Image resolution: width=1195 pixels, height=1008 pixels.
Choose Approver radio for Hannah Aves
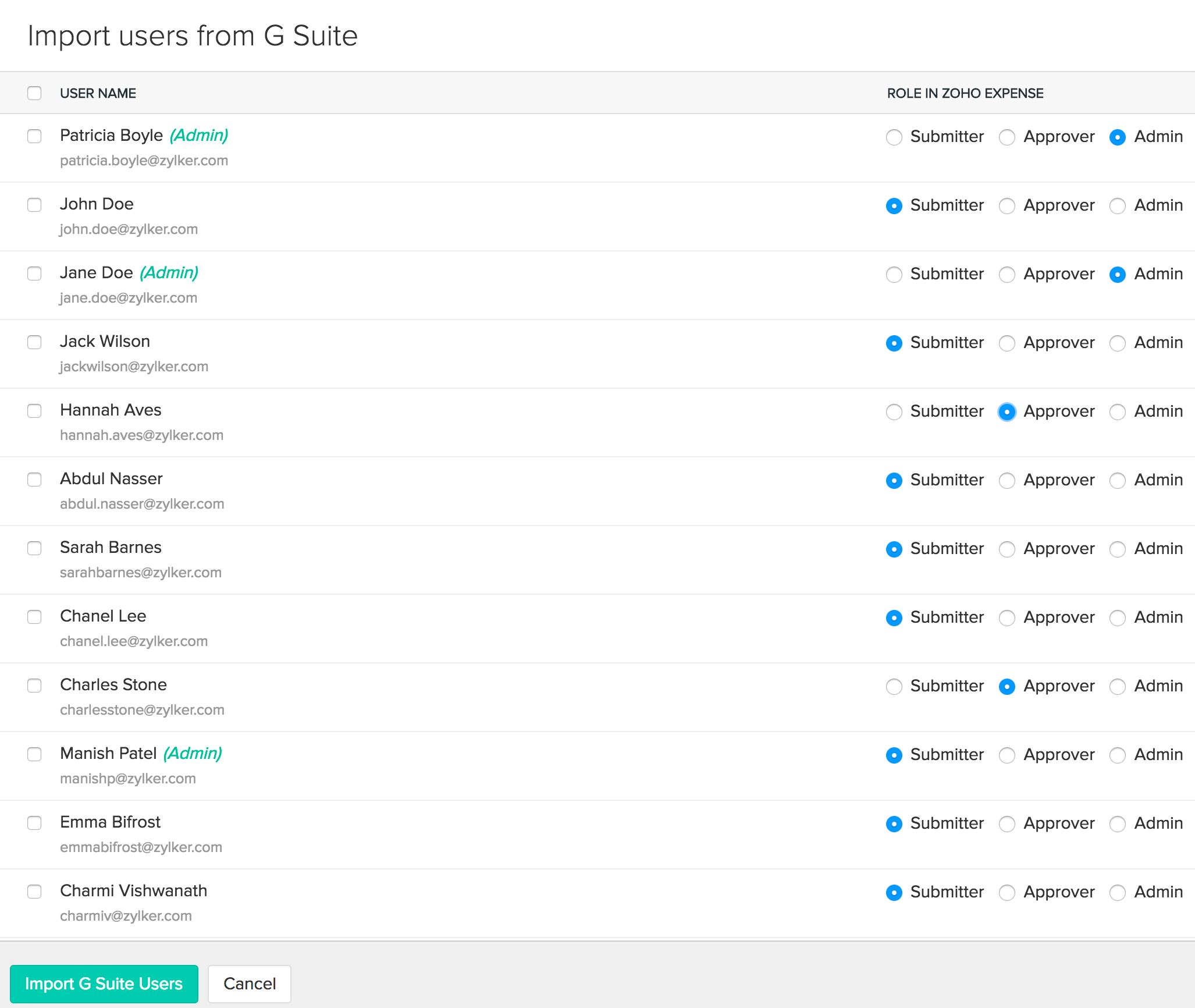[1007, 412]
